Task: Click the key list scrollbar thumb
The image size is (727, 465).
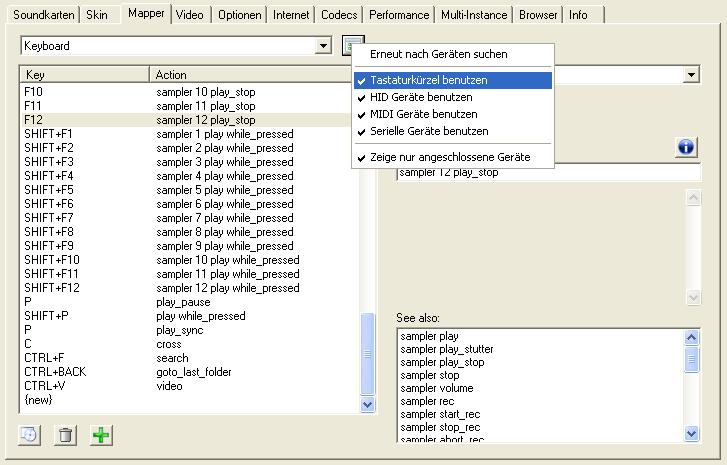Action: pyautogui.click(x=367, y=354)
